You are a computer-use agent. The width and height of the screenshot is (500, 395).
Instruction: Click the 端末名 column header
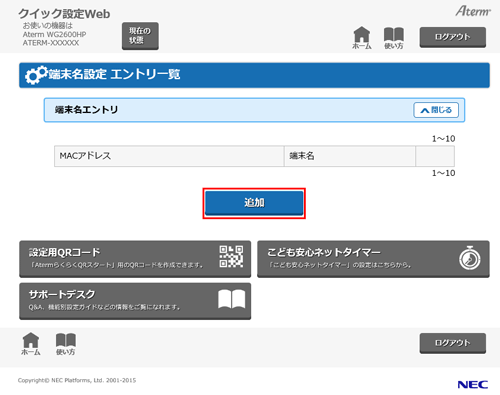(350, 156)
